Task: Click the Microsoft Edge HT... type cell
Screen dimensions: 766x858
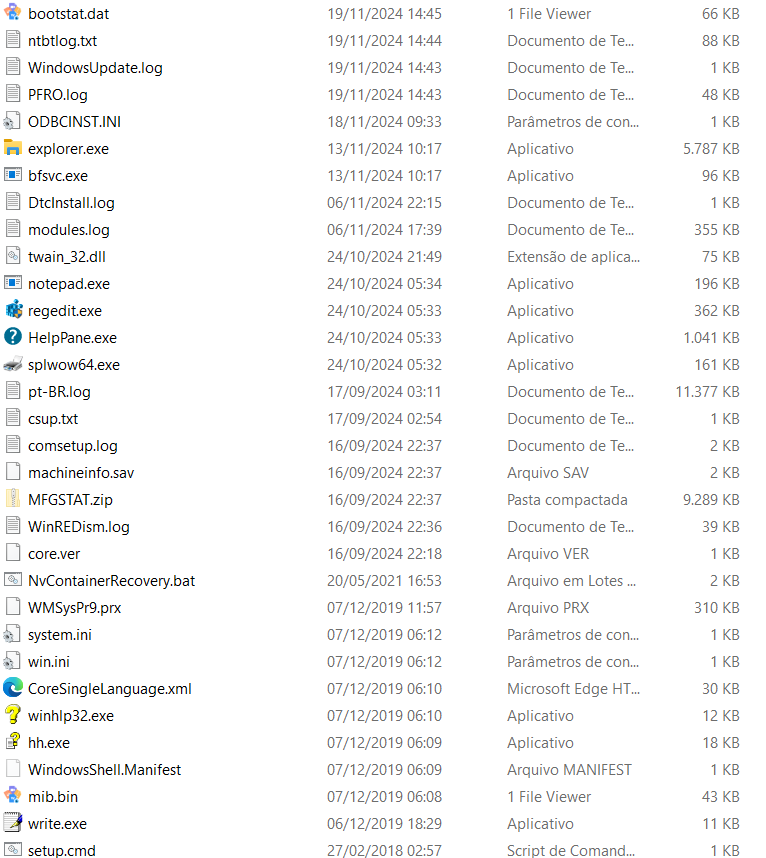Action: [x=573, y=688]
